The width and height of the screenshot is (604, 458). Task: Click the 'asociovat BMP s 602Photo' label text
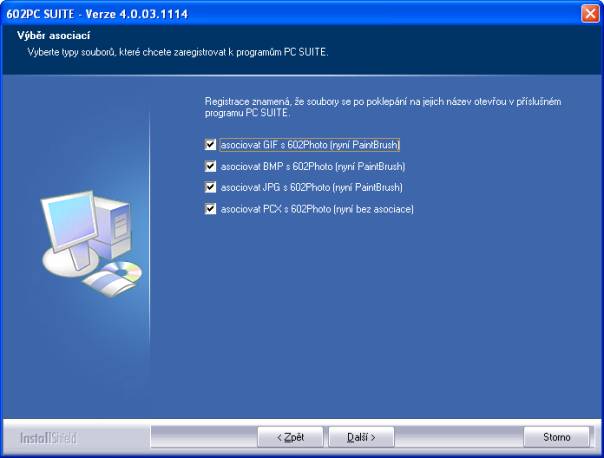312,166
